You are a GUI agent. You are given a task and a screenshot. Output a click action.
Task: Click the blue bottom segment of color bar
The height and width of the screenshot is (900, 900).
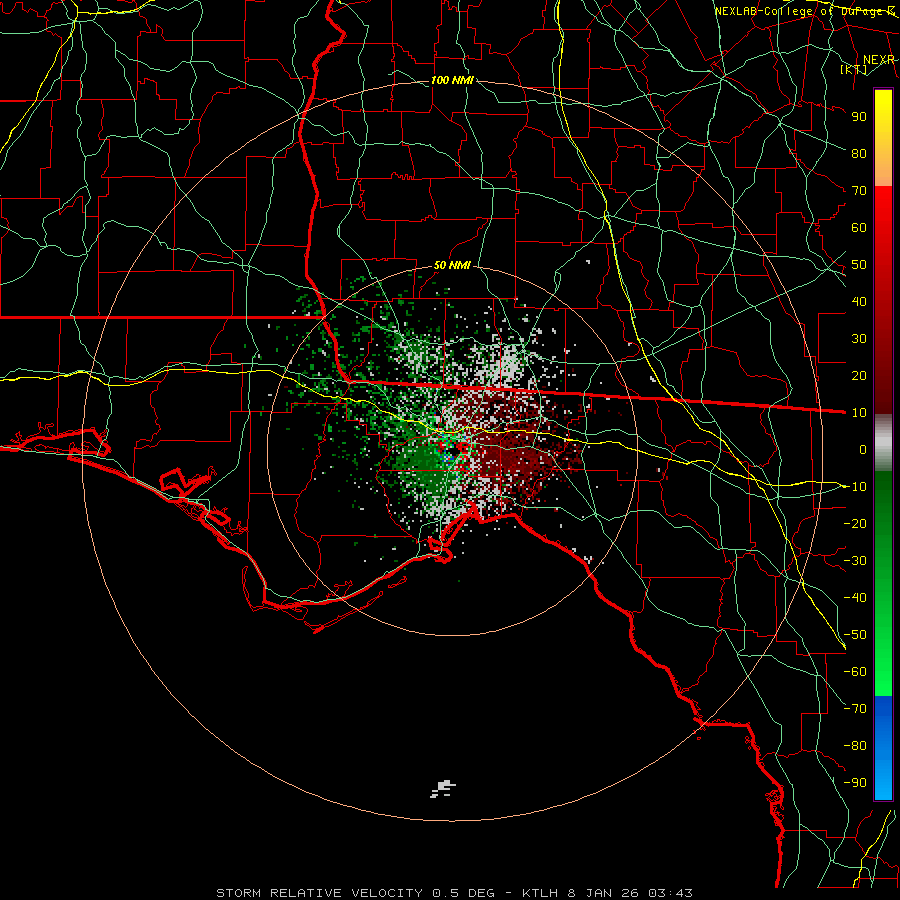883,748
